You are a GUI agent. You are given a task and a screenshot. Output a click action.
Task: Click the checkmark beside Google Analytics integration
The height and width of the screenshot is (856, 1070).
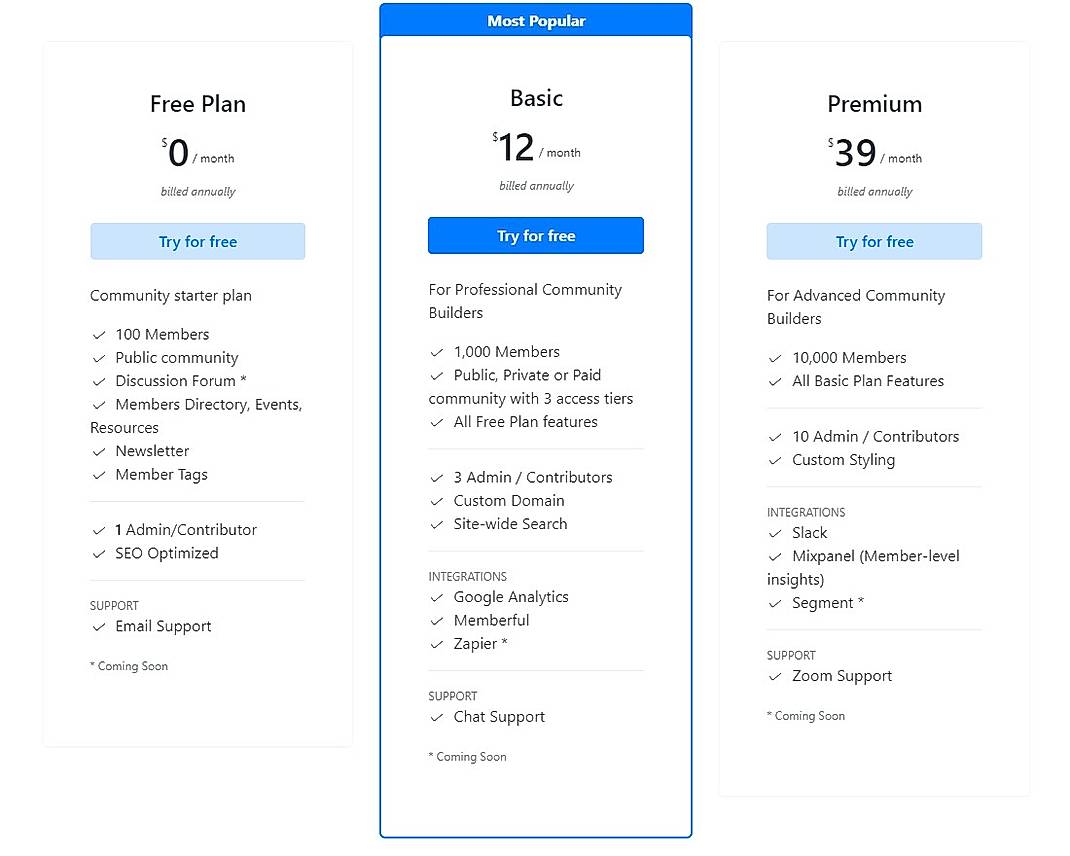pos(437,597)
